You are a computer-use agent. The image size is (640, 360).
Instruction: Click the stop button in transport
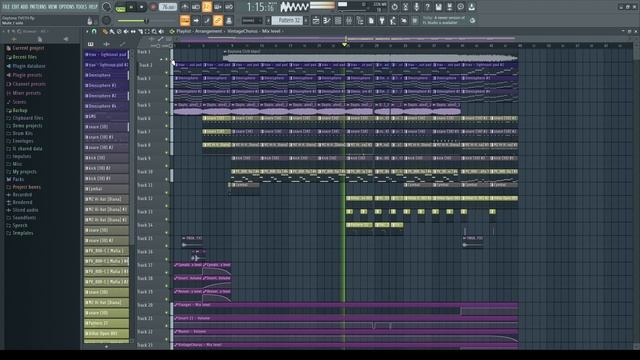point(142,7)
